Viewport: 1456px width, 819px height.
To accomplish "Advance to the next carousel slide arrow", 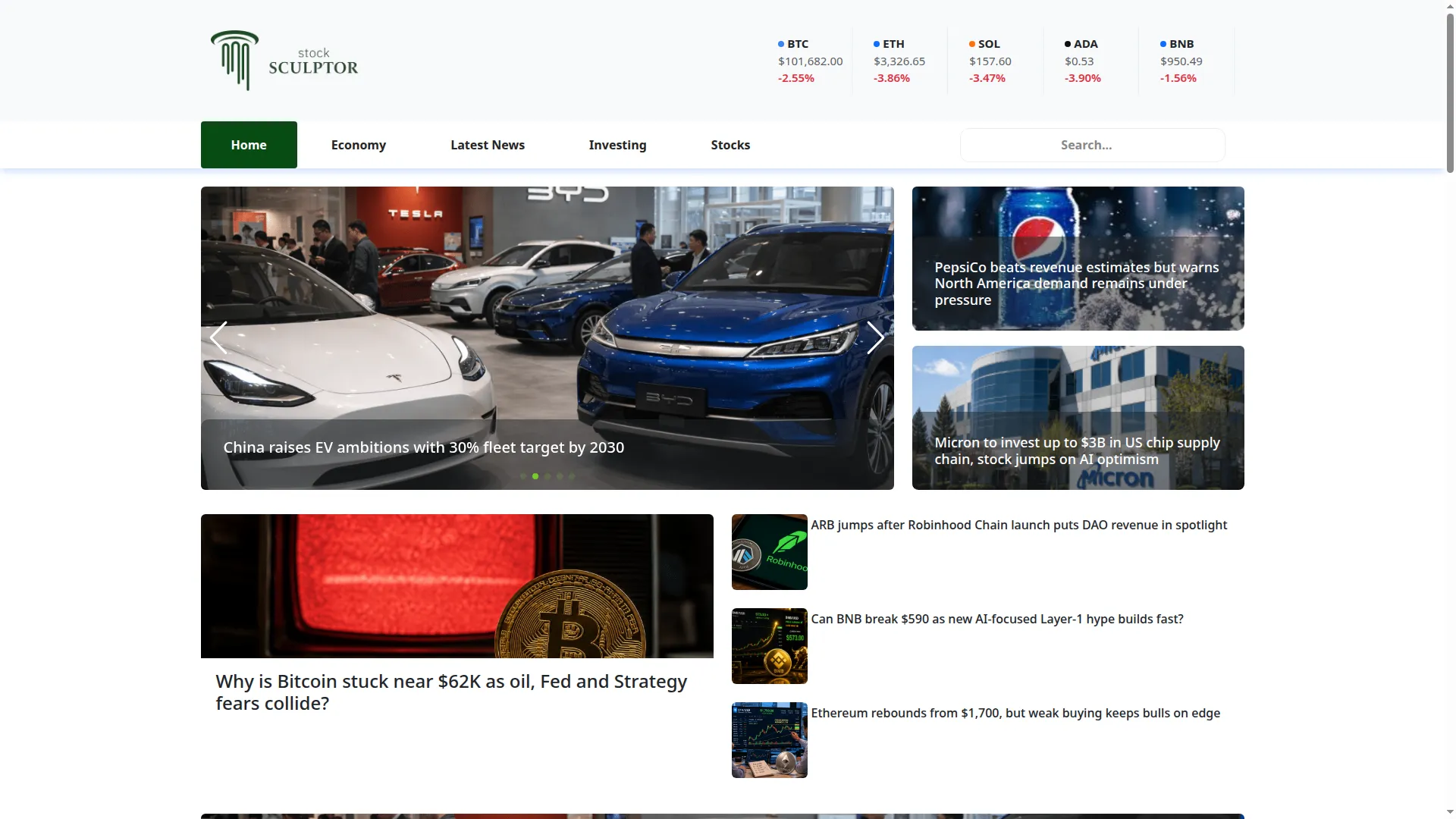I will coord(875,337).
